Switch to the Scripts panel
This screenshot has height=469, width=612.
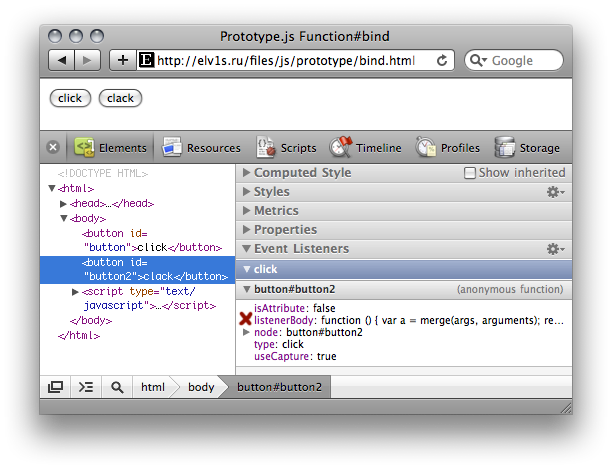[286, 148]
